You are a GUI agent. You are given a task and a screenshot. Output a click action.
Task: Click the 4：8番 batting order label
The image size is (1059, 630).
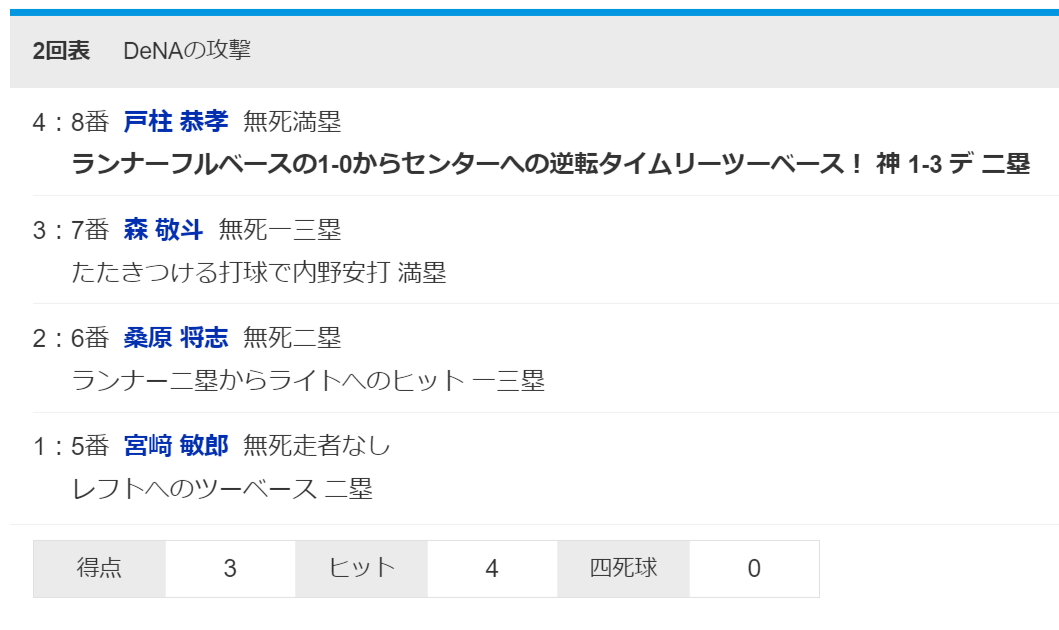(x=70, y=122)
